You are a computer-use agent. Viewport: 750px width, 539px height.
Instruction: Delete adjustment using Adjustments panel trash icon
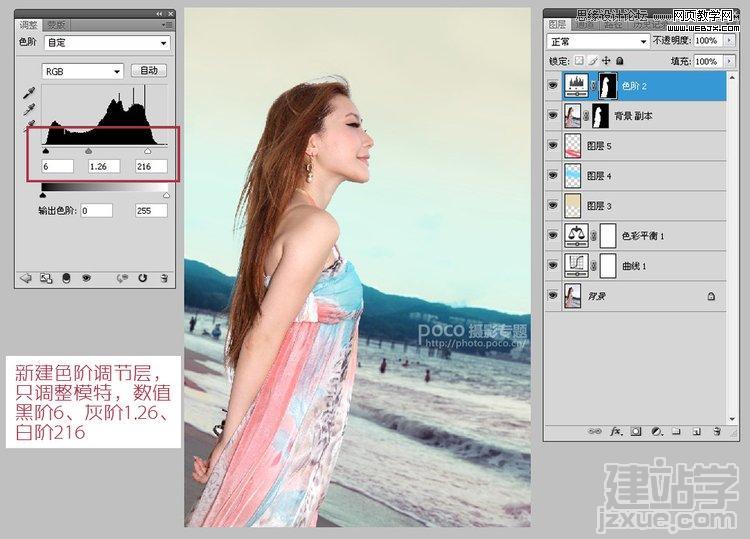(x=164, y=278)
